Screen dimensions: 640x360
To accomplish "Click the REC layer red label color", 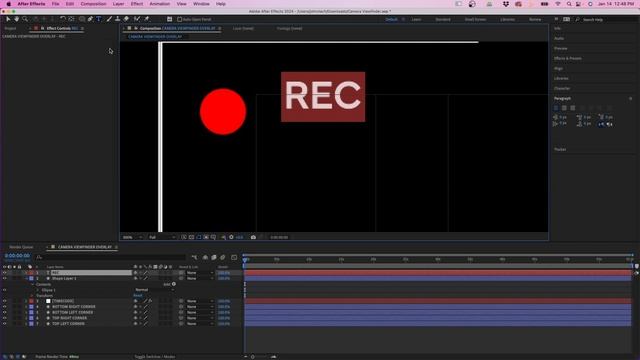I will pos(31,273).
